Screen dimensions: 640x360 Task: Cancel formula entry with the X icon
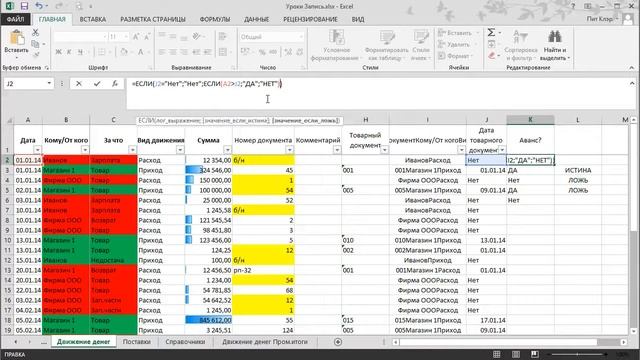(79, 84)
